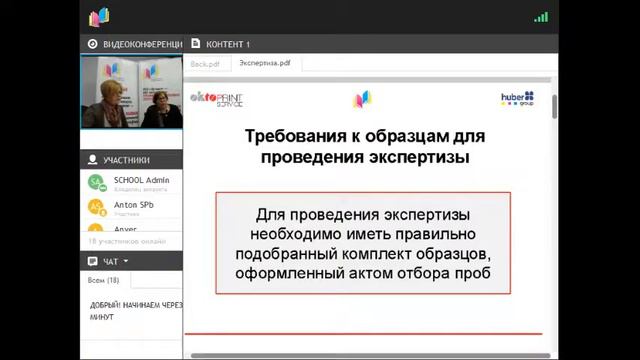
Task: Click the colorful book logo at top left
Action: 99,17
